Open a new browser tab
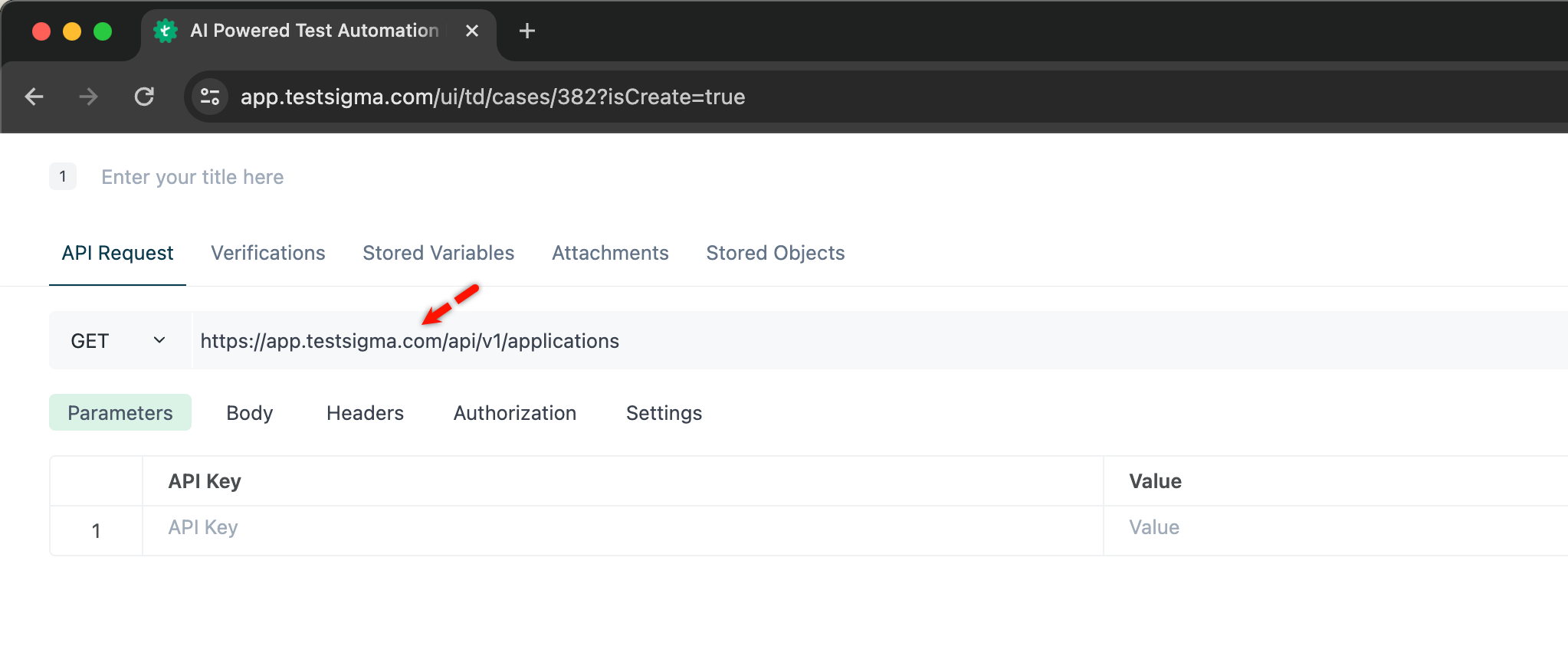 (x=526, y=31)
